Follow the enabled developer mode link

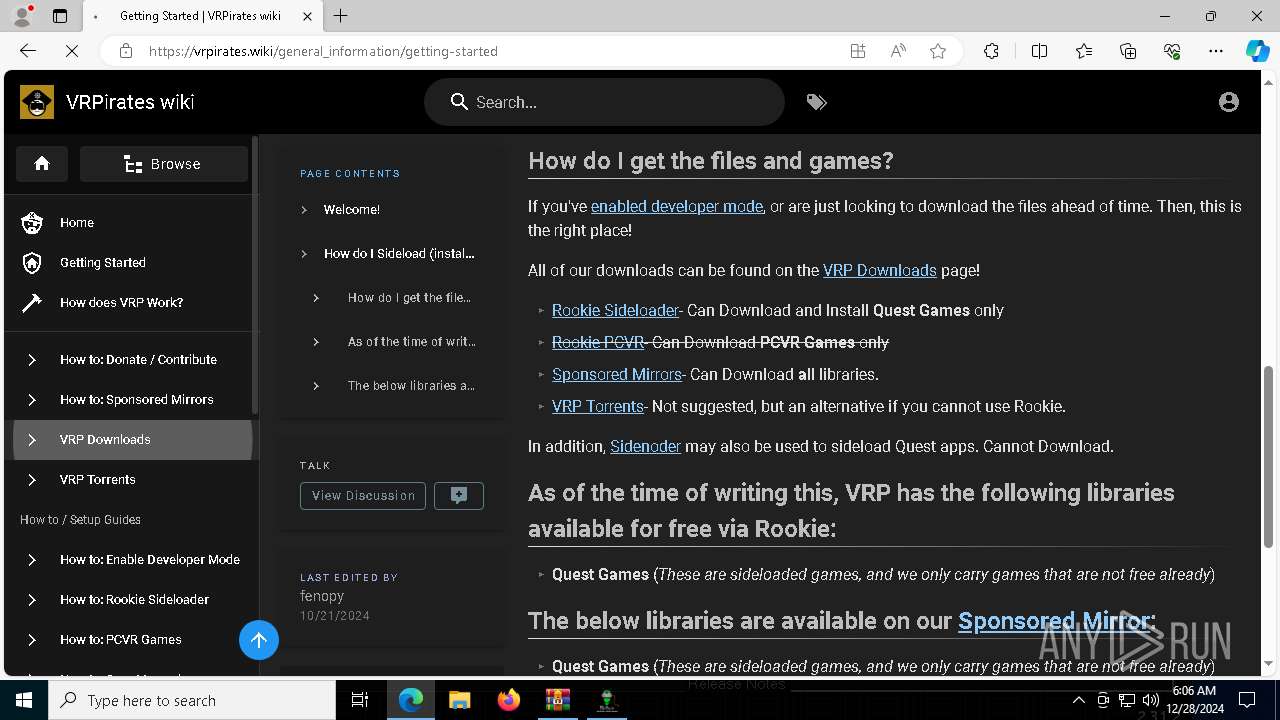click(677, 207)
